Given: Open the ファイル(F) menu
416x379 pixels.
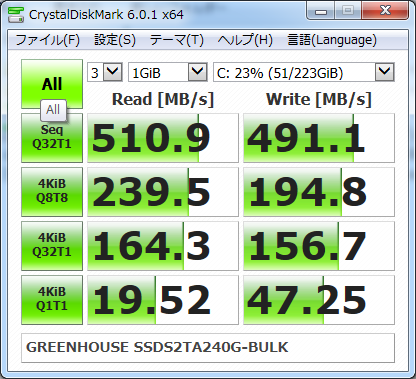Looking at the screenshot, I should 48,40.
